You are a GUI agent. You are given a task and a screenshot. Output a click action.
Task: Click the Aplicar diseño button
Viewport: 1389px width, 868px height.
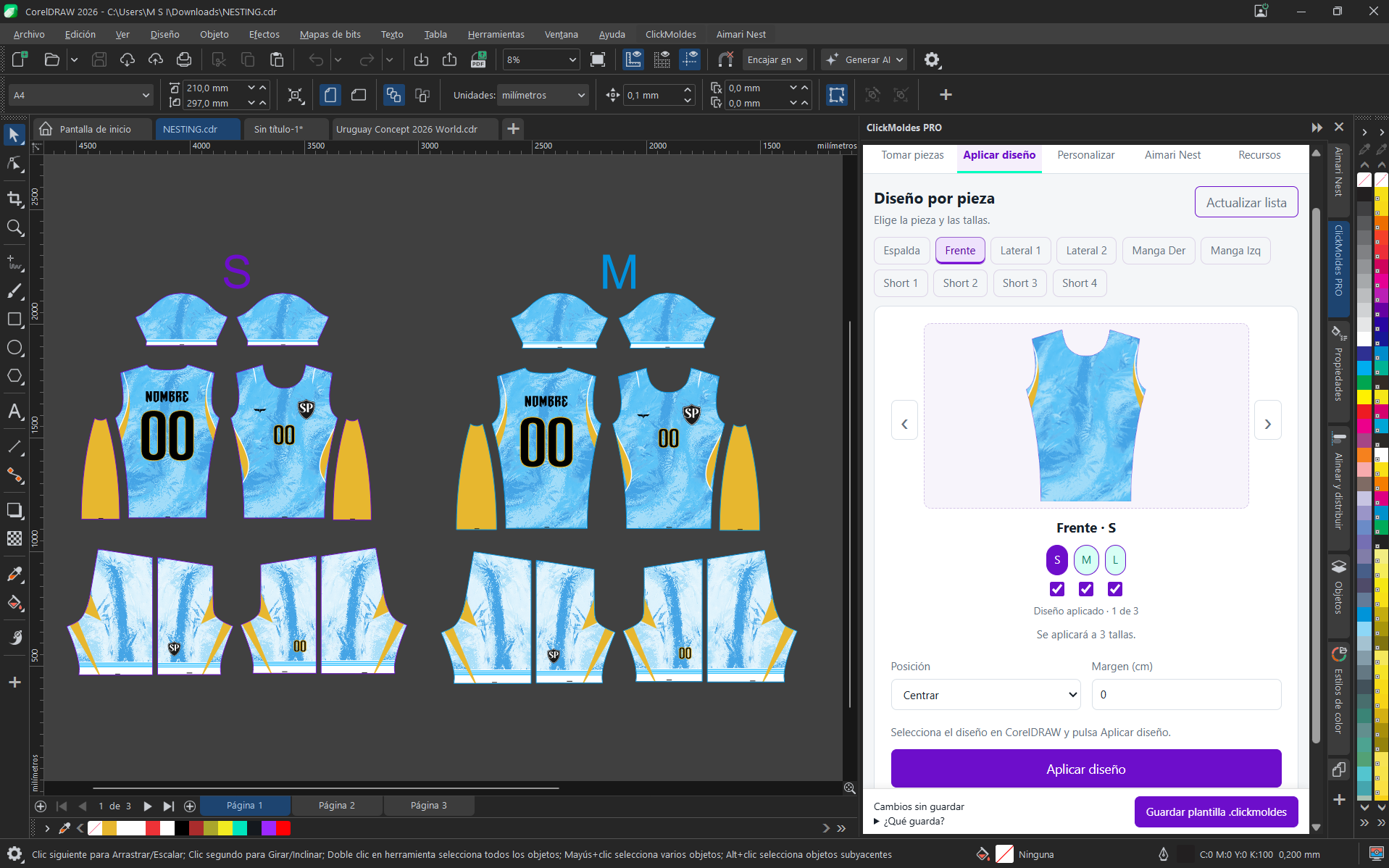[x=1086, y=769]
